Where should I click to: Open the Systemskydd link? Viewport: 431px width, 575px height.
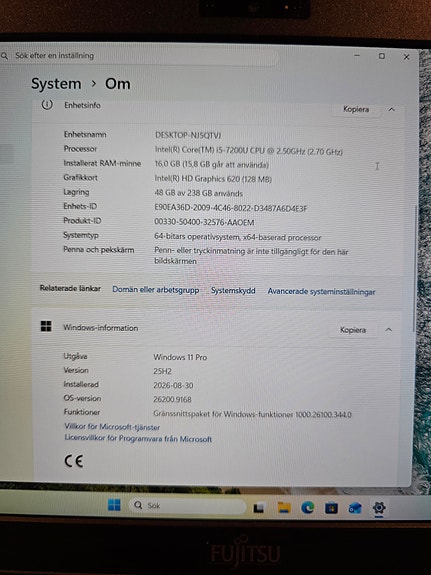click(x=233, y=291)
